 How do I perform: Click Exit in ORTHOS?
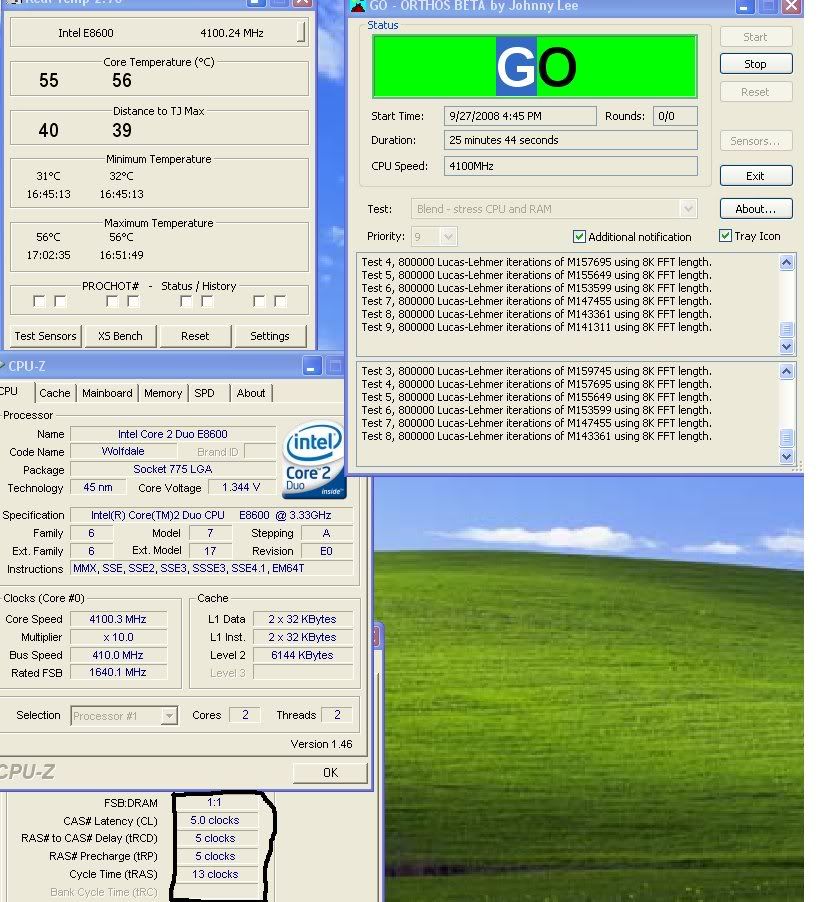click(755, 176)
